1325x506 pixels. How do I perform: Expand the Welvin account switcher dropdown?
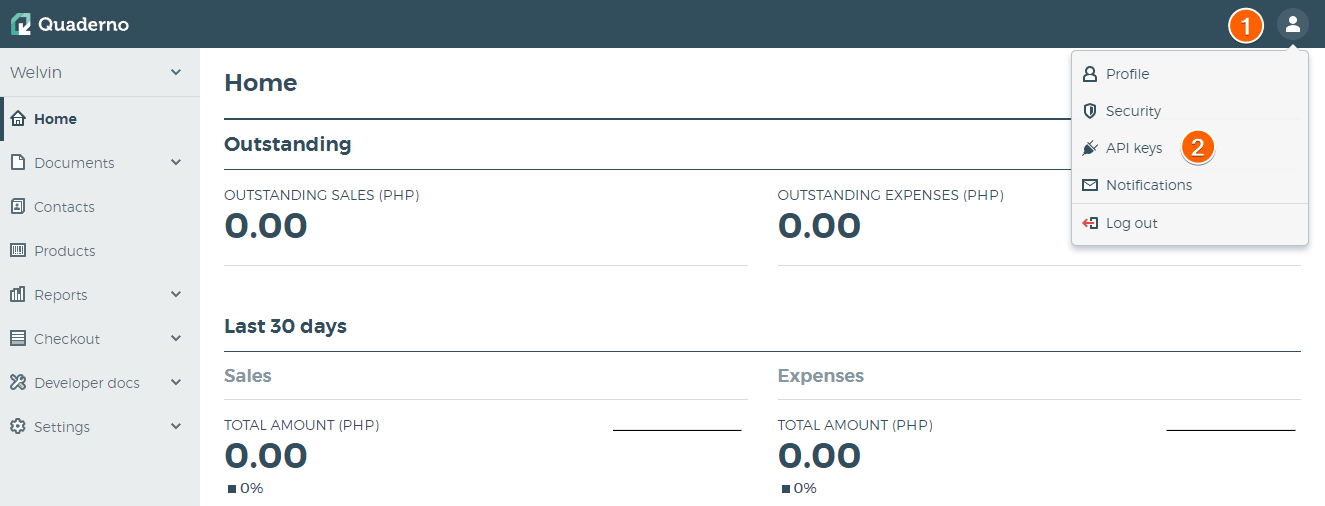pyautogui.click(x=176, y=73)
